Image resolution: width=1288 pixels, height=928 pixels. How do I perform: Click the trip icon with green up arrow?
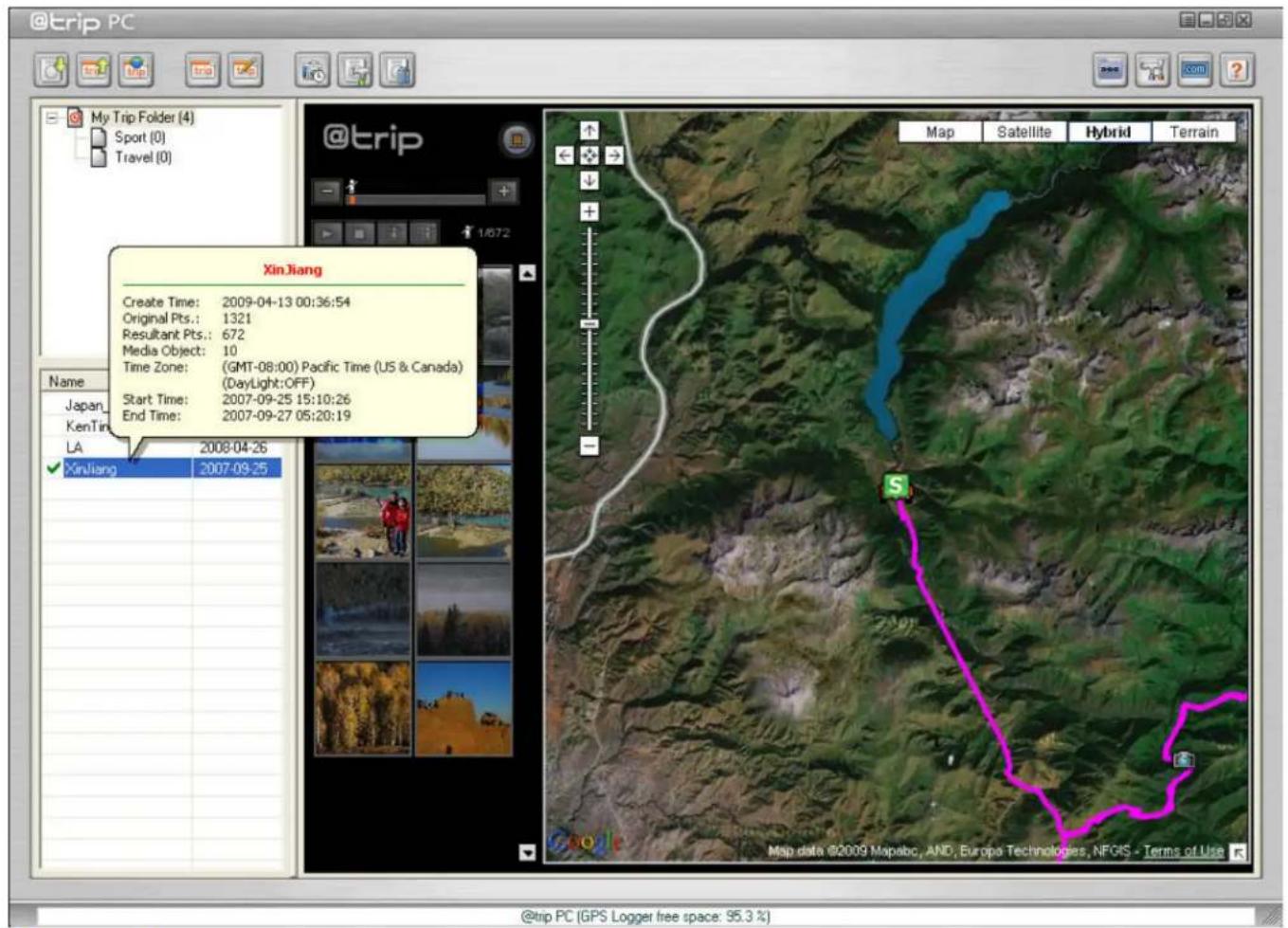tap(94, 70)
